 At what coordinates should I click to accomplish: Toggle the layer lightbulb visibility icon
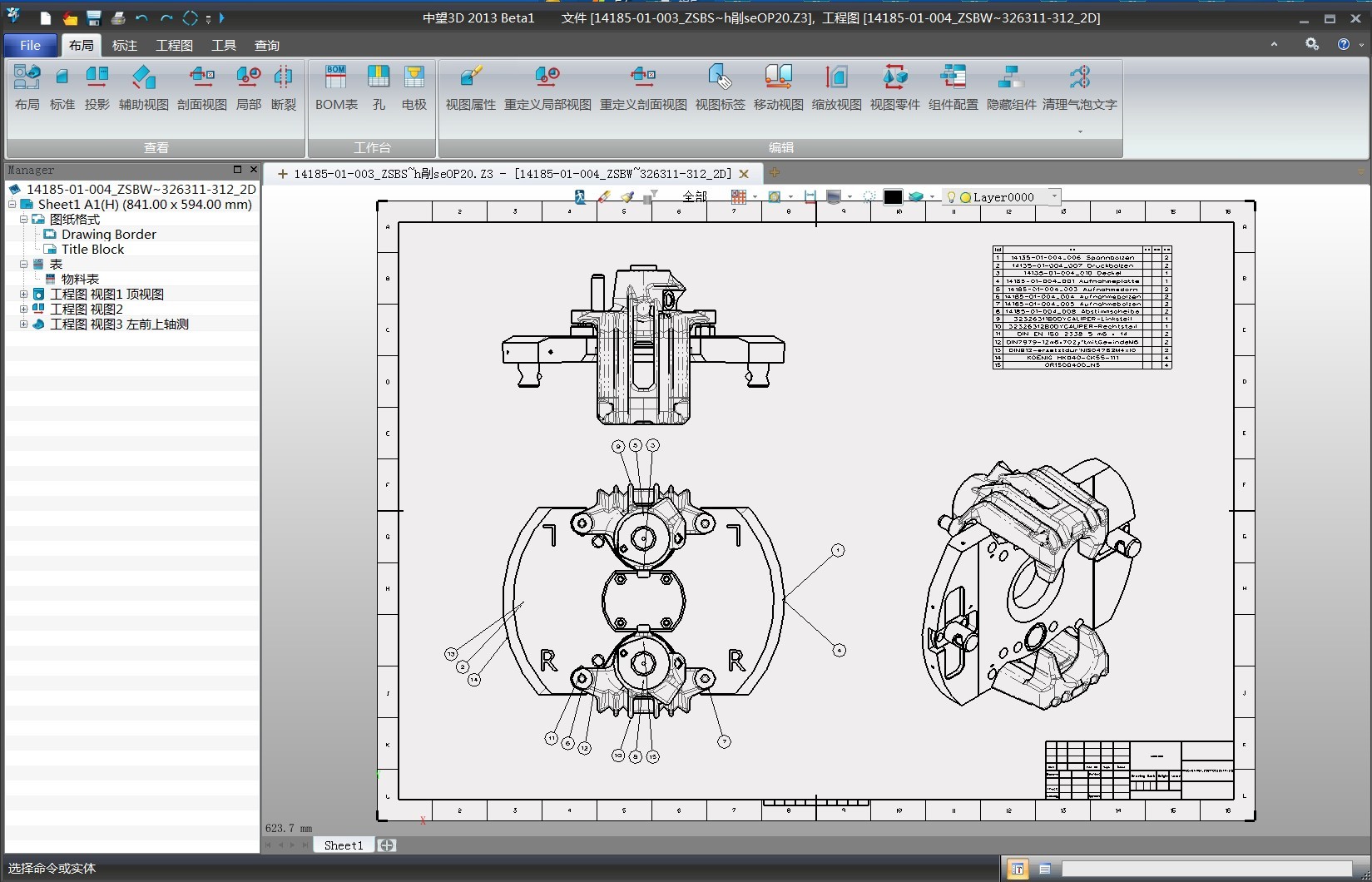[951, 197]
